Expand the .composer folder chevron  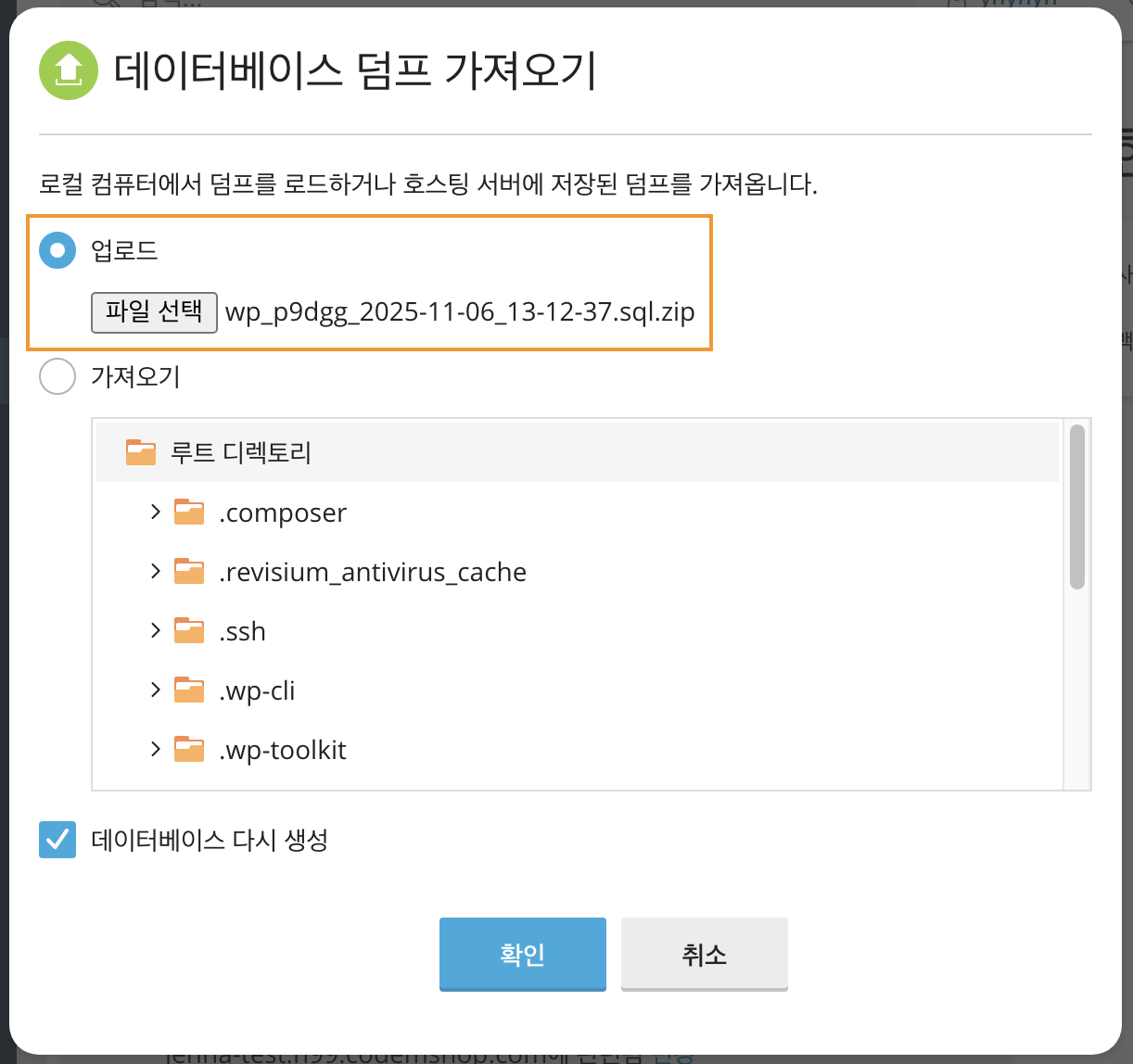click(156, 512)
